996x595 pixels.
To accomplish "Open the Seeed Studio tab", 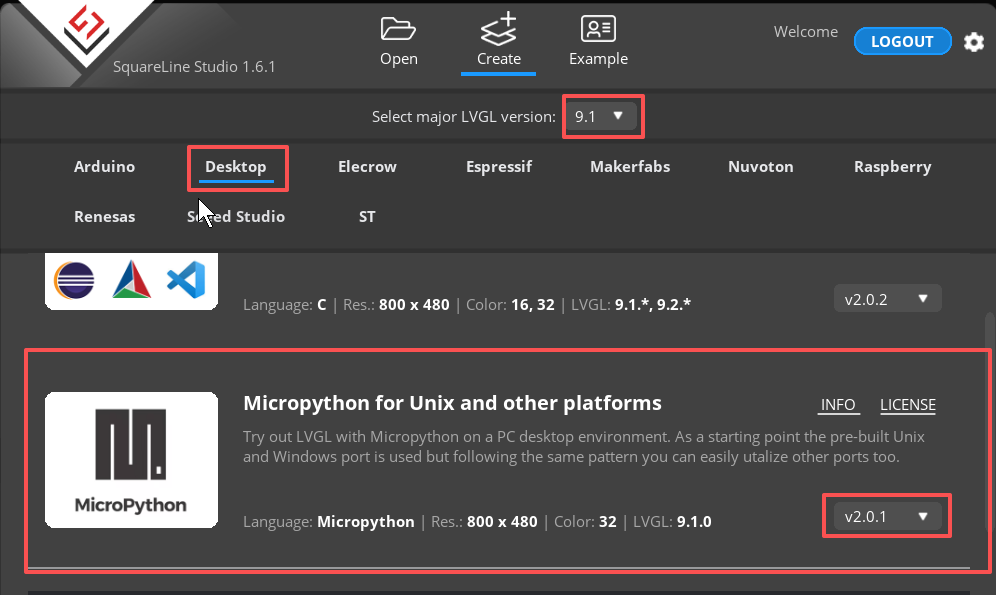I will click(236, 217).
